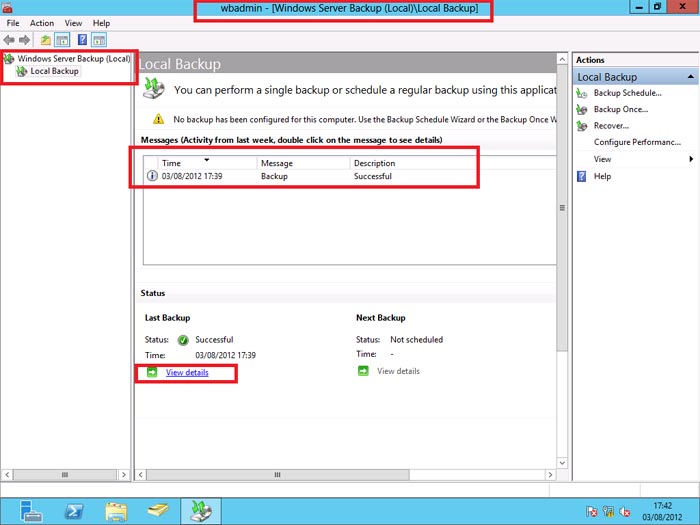Click center pane horizontal scroll right arrow

[550, 475]
